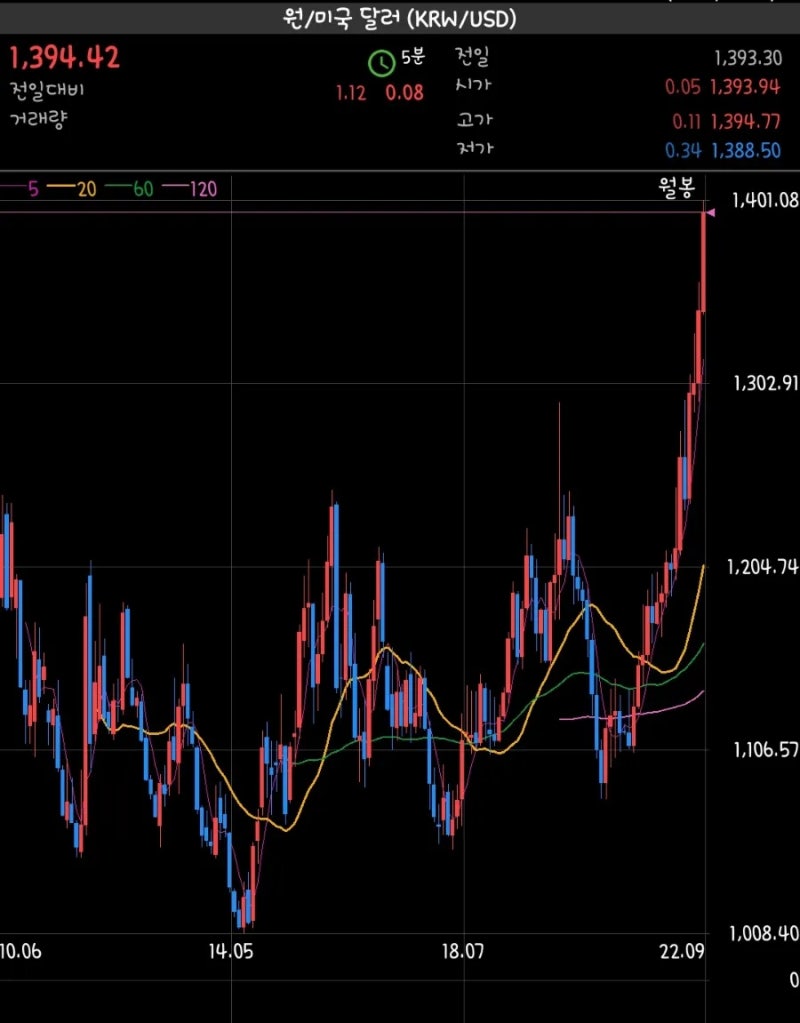
Task: Click the 14.05 date axis label
Action: [x=231, y=952]
